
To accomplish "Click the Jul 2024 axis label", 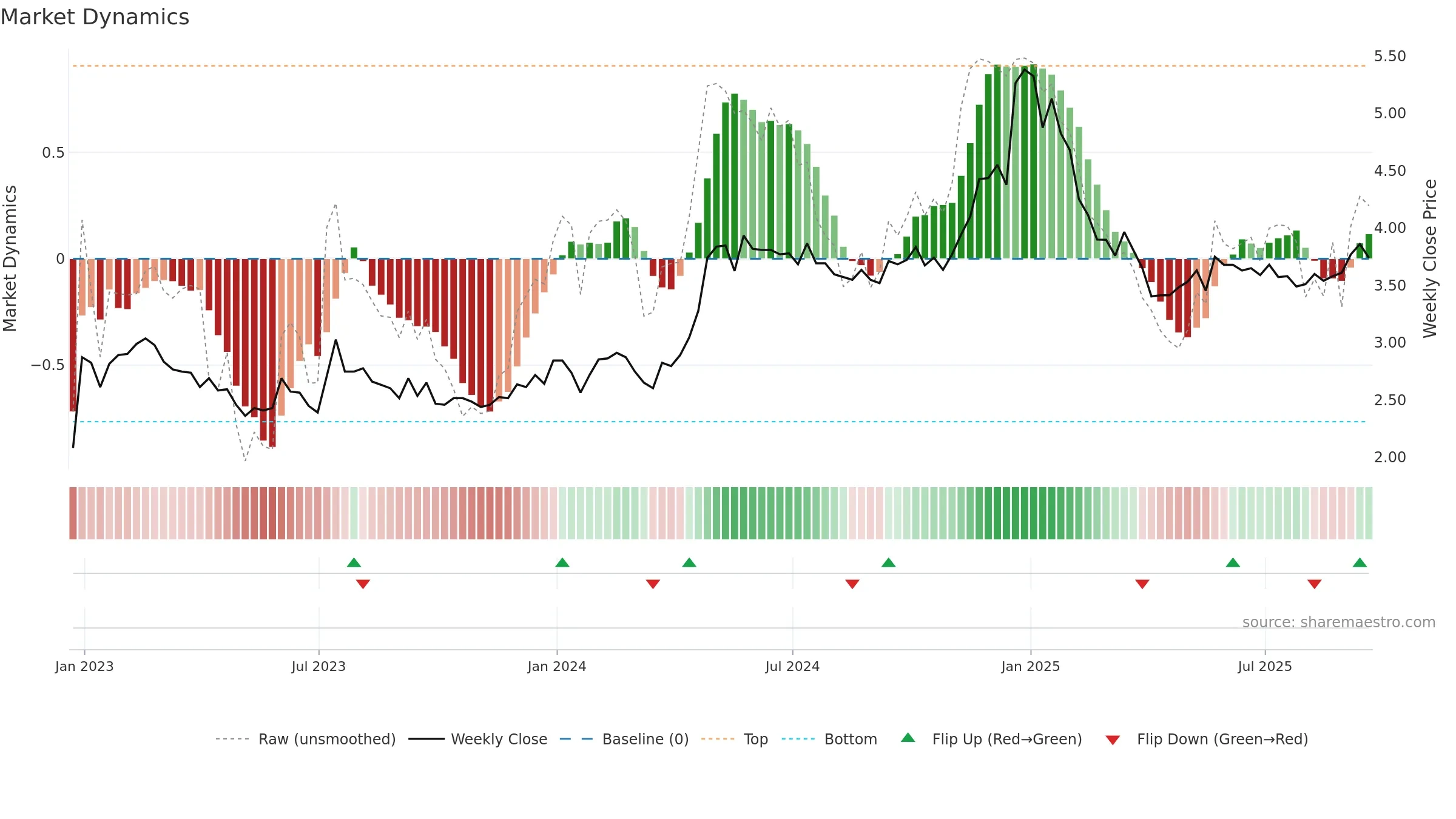I will click(792, 666).
